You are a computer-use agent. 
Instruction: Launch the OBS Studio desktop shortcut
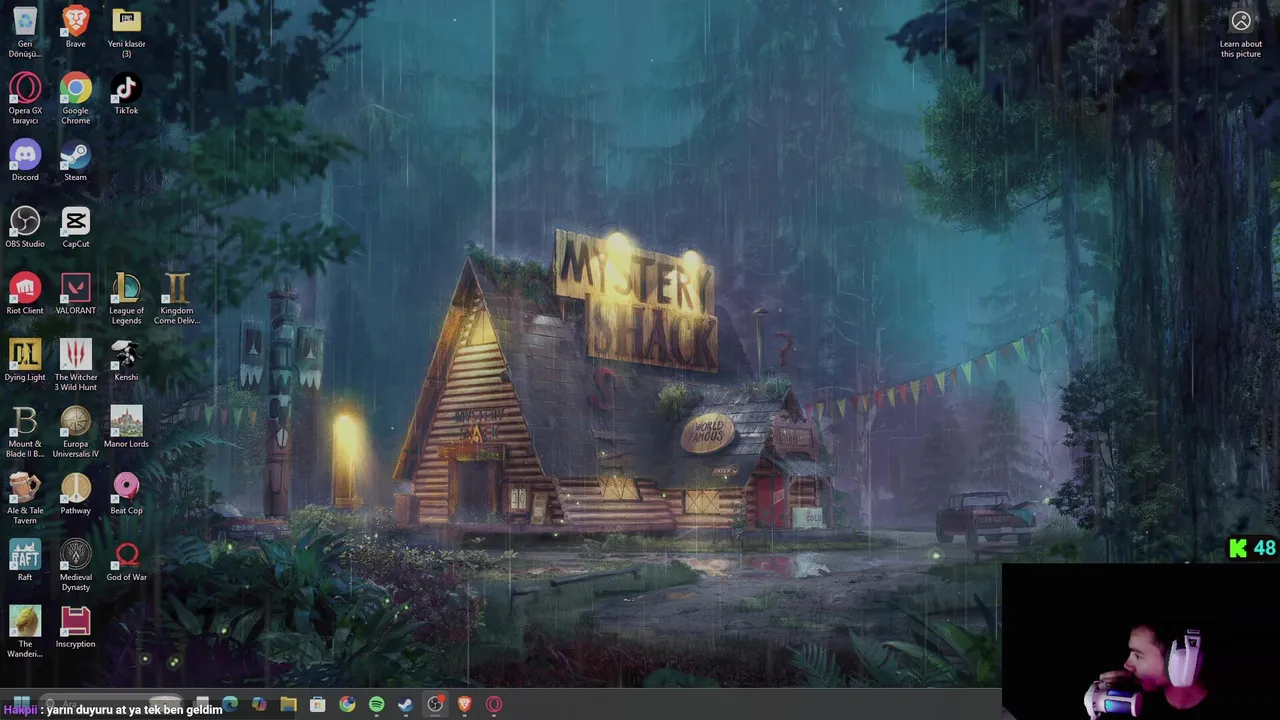pos(25,226)
